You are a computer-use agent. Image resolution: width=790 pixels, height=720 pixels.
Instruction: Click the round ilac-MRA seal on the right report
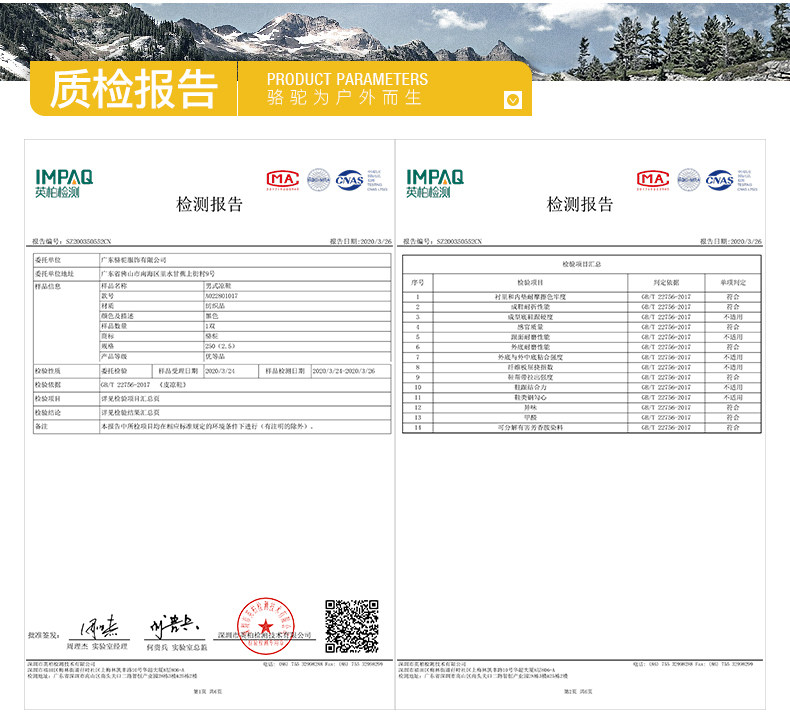pyautogui.click(x=689, y=180)
